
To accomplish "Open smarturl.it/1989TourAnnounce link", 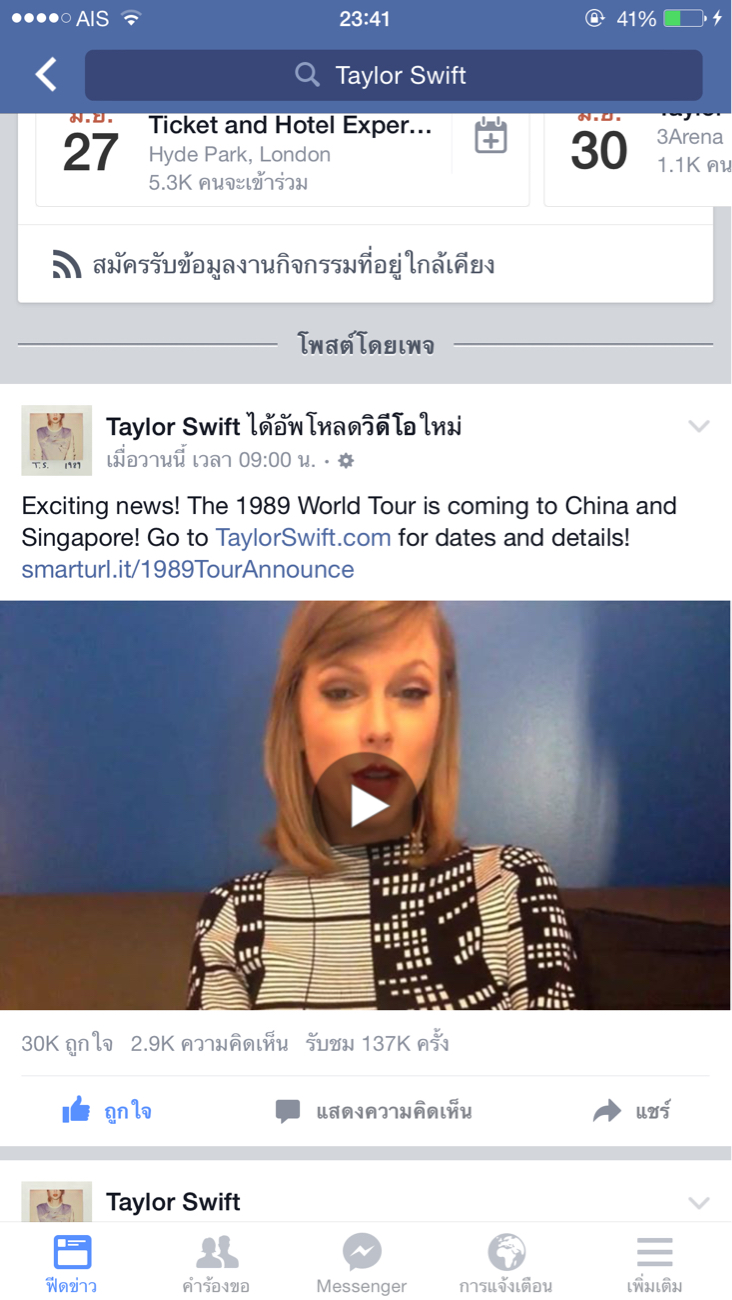I will click(x=188, y=570).
